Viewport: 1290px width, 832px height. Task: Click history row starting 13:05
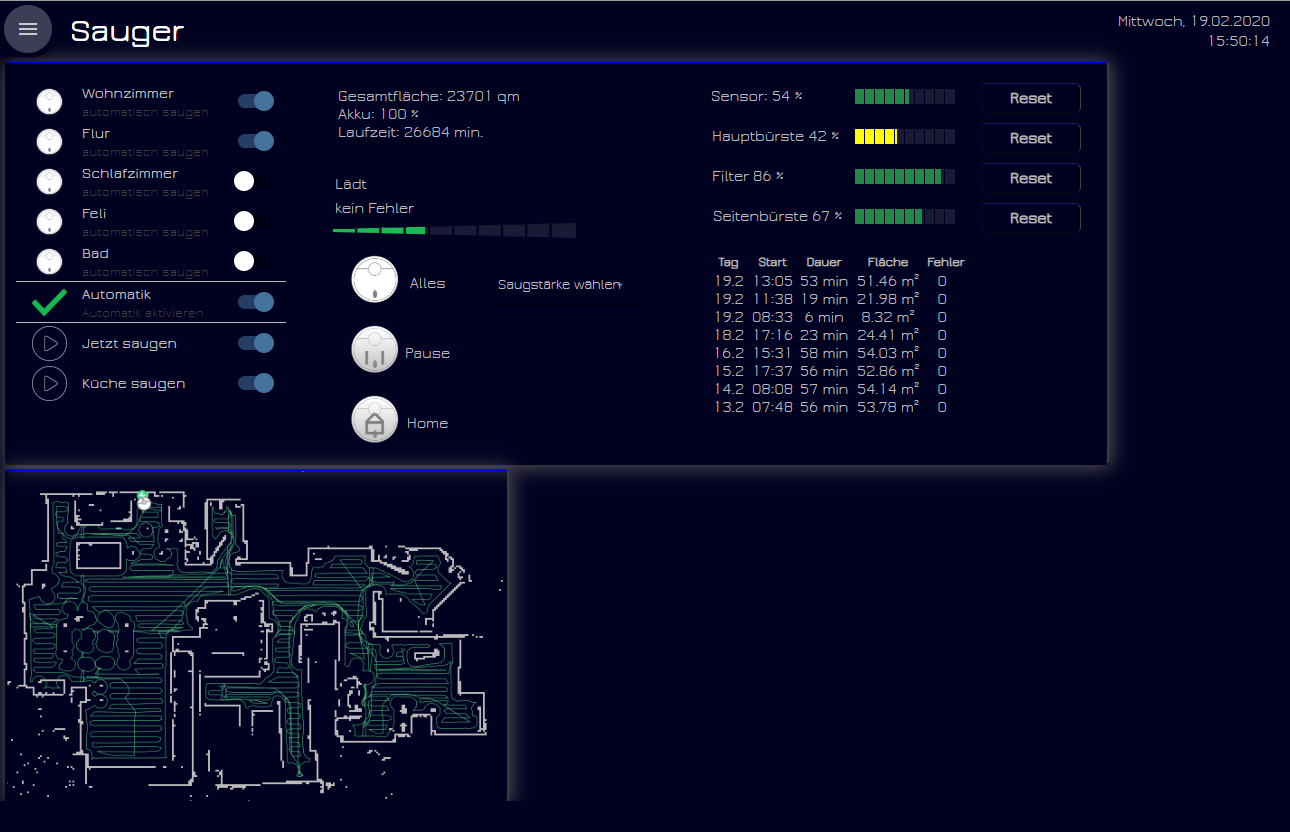pos(831,281)
